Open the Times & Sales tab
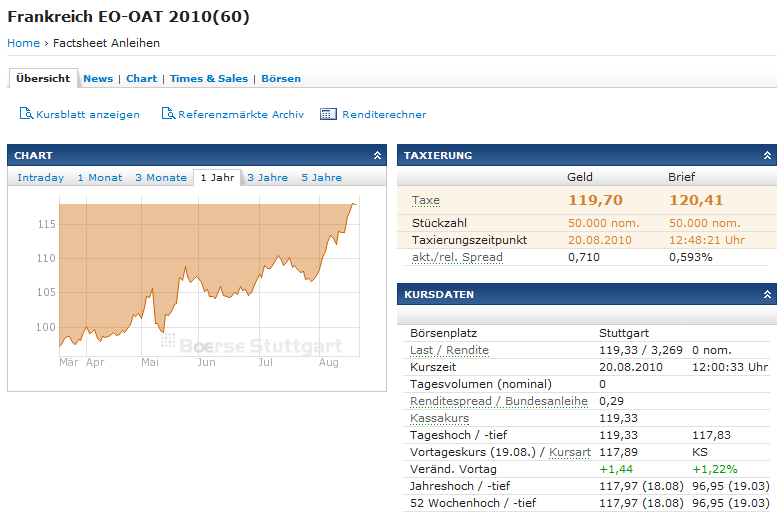Screen dimensions: 784x520 pos(209,78)
